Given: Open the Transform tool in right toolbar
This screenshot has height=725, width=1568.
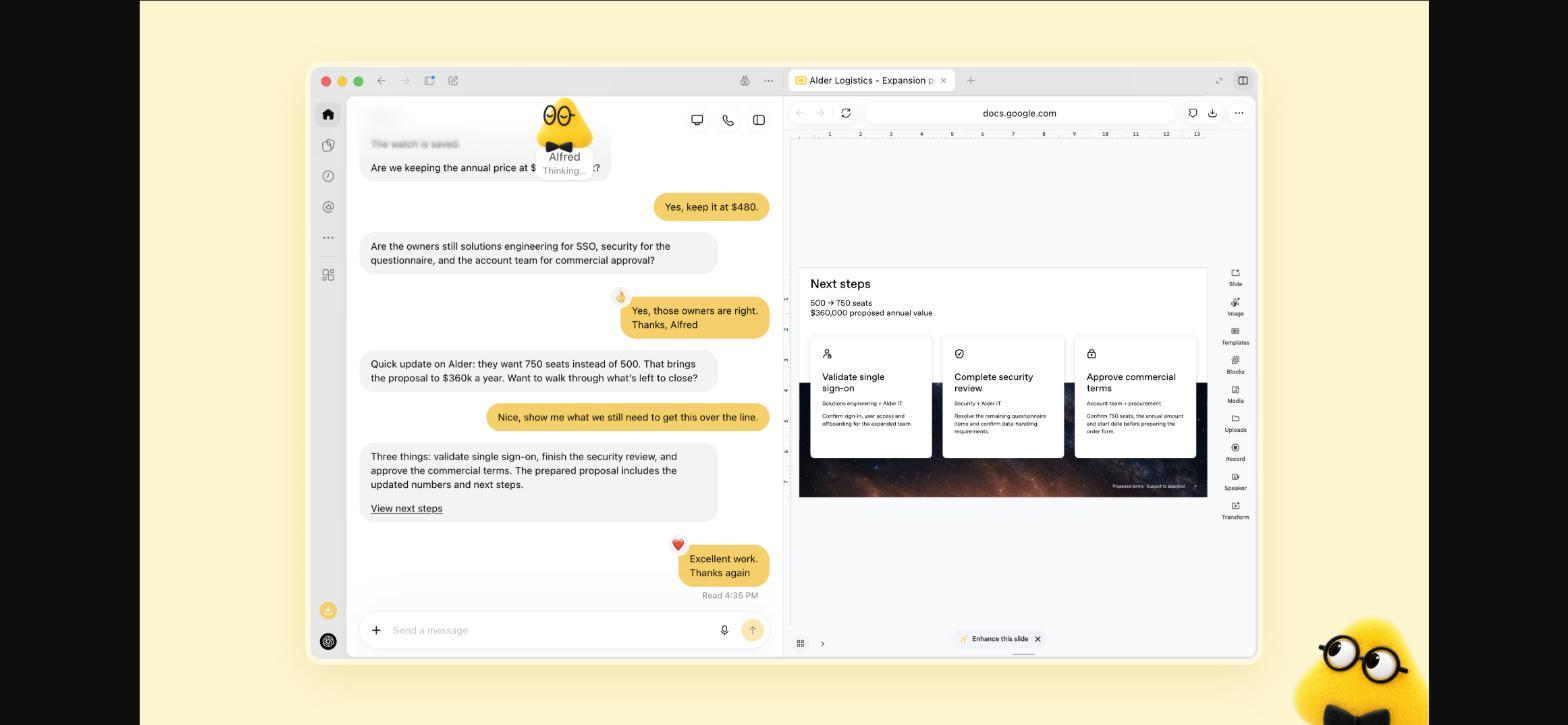Looking at the screenshot, I should (1235, 510).
